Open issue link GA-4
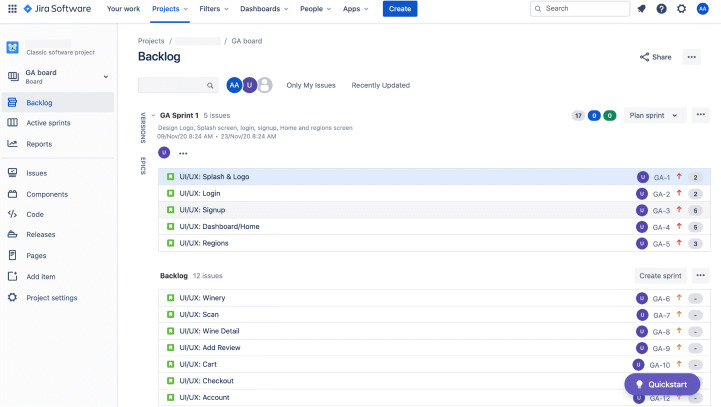721x407 pixels. [661, 227]
